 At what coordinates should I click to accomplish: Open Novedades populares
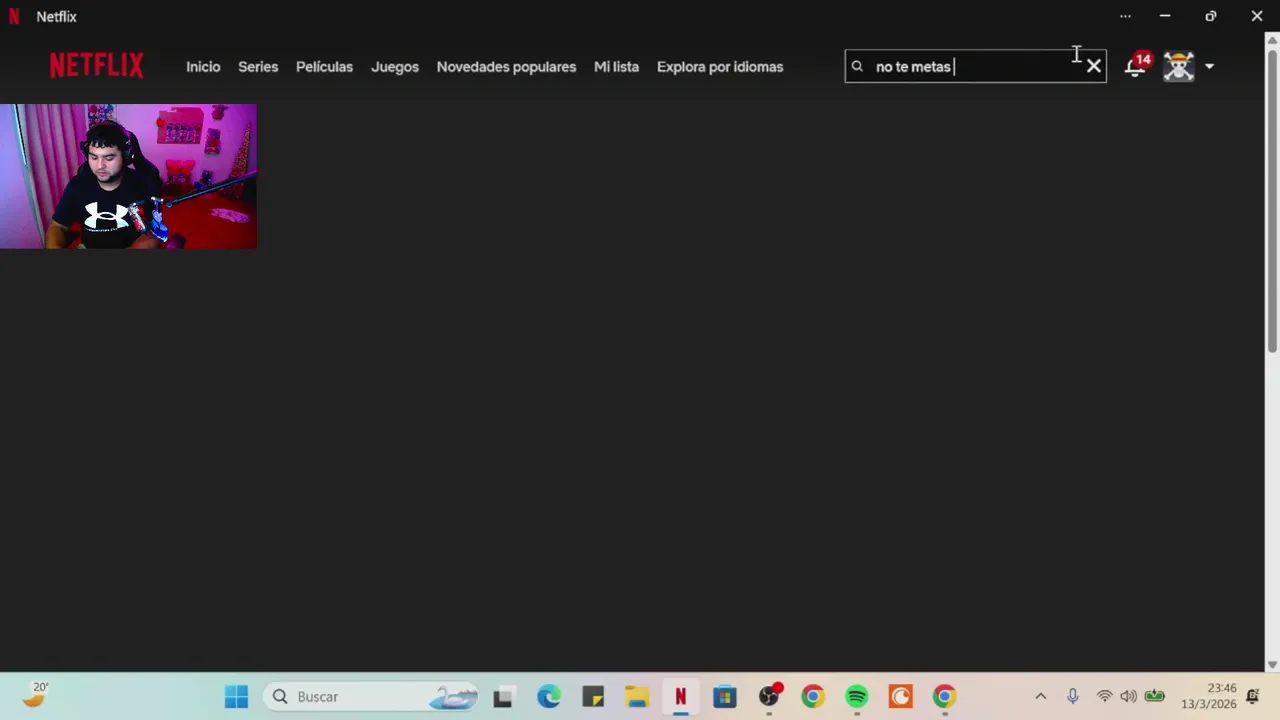tap(506, 67)
